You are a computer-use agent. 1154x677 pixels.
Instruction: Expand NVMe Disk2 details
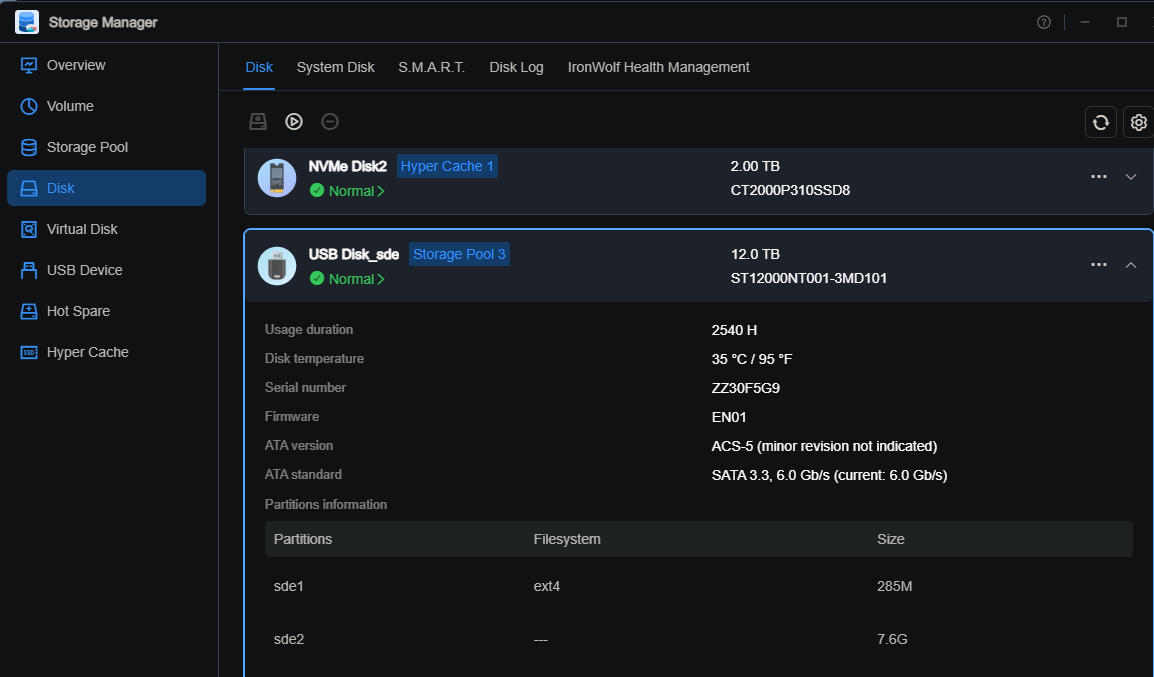[x=1131, y=177]
